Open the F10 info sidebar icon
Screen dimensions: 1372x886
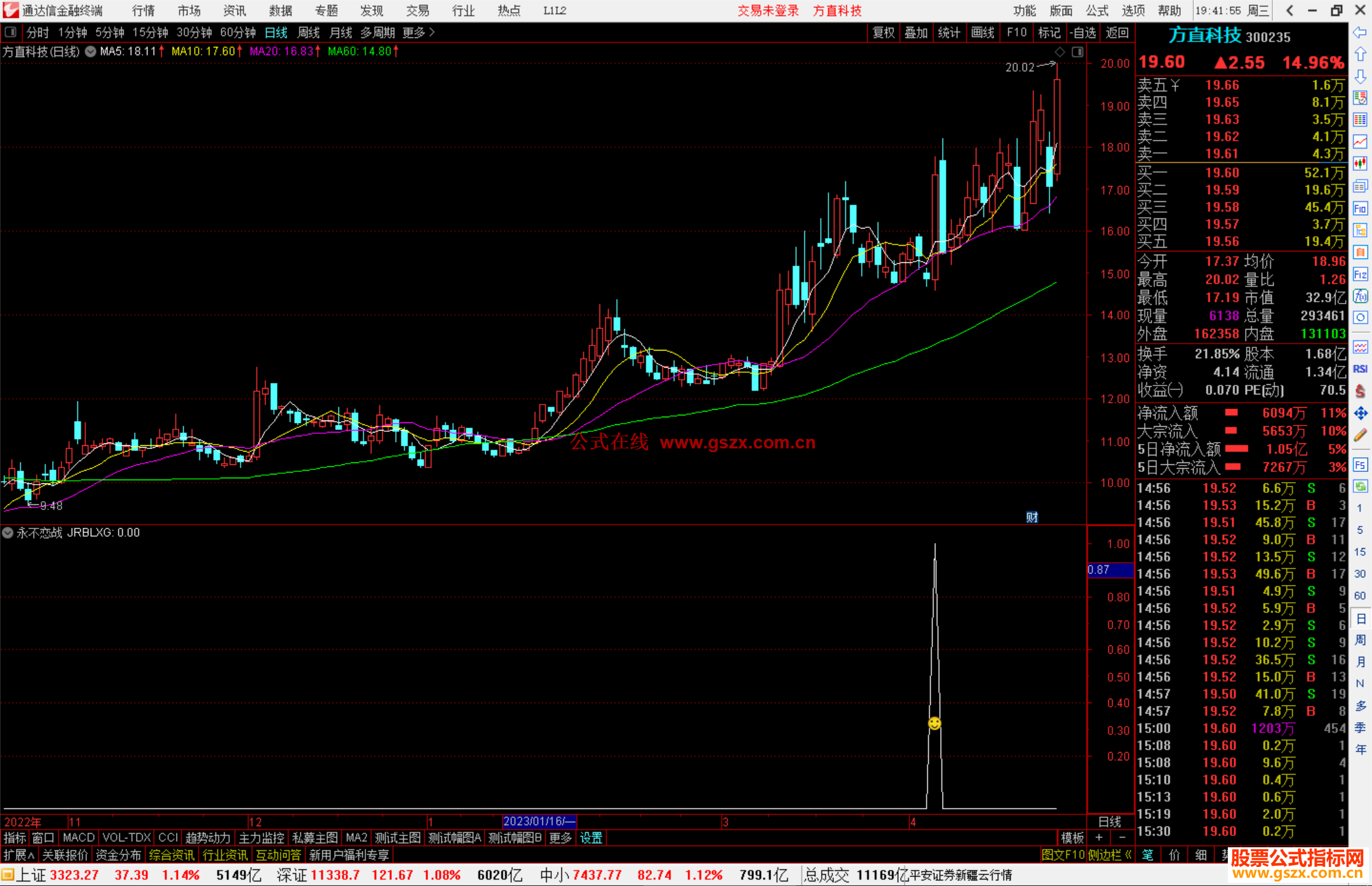click(x=1360, y=208)
